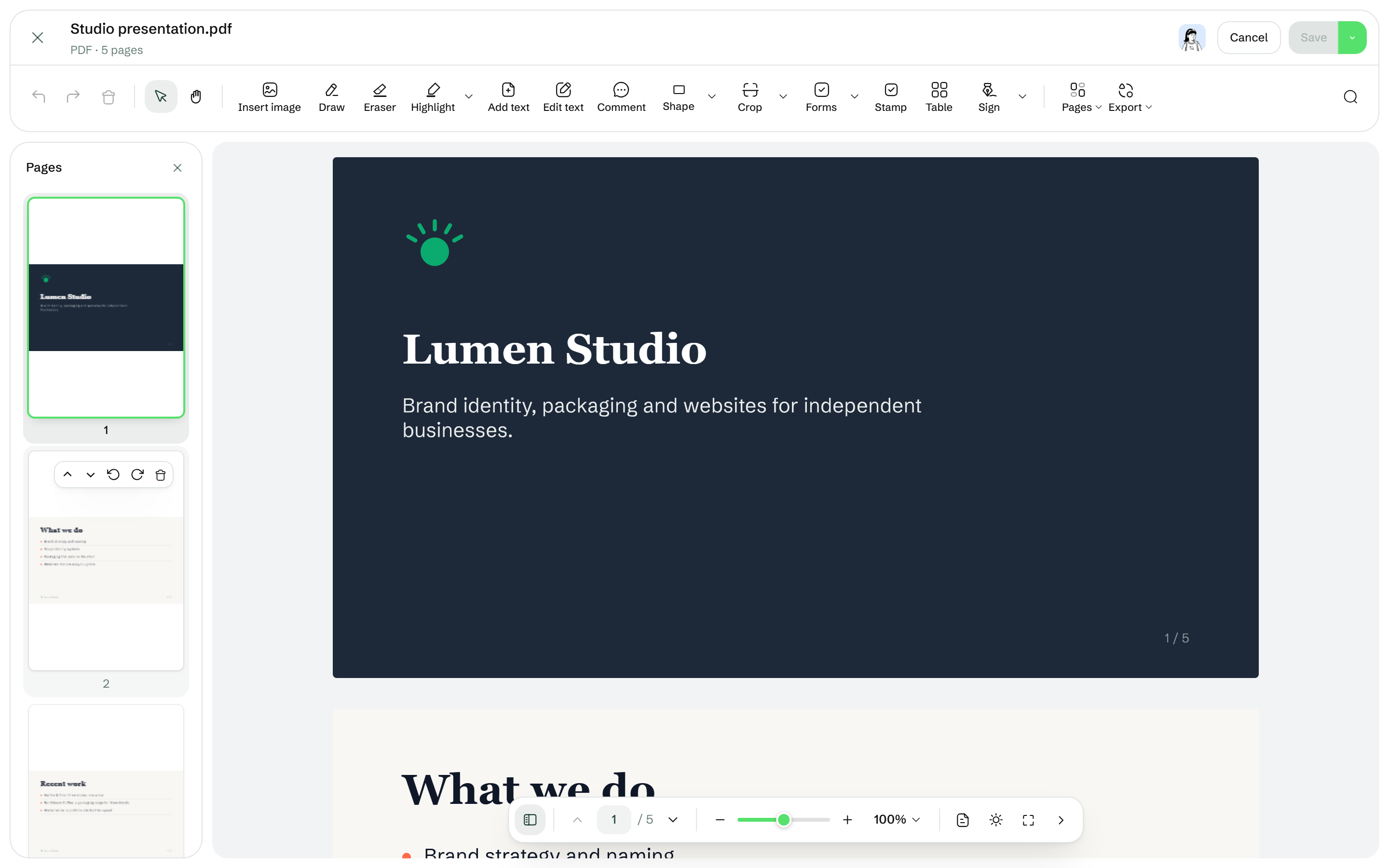This screenshot has width=1389, height=868.
Task: Open the Sign tool
Action: [988, 97]
